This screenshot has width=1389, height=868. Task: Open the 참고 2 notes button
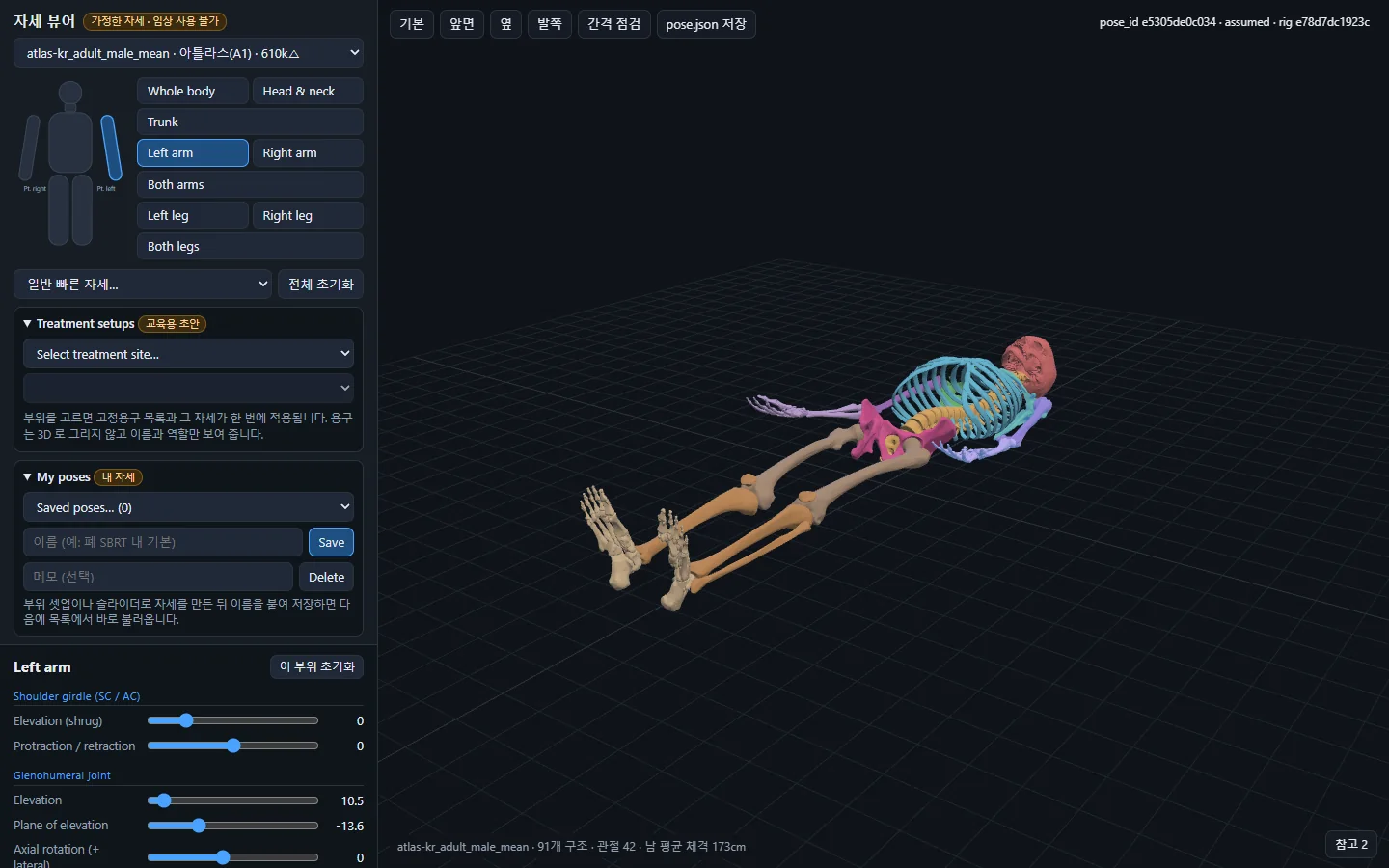pos(1351,844)
